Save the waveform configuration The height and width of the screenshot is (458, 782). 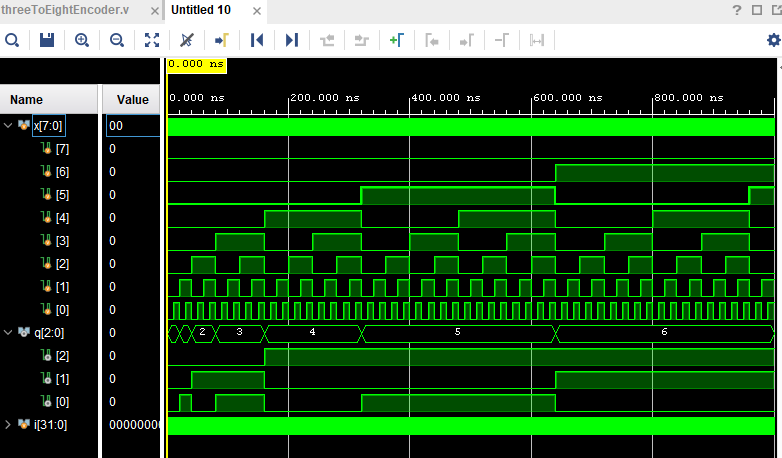47,40
